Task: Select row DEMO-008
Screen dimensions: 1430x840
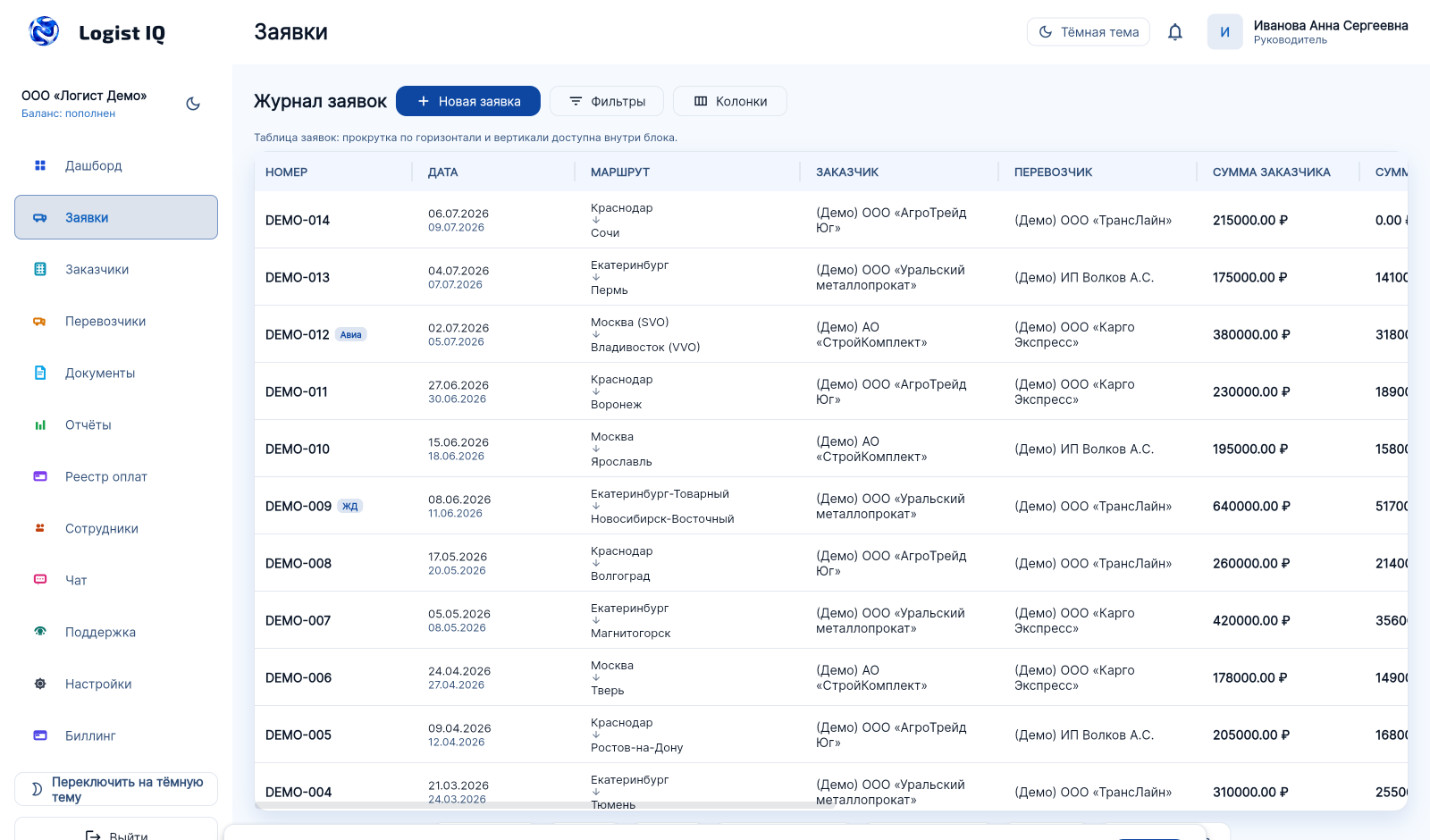Action: click(x=831, y=563)
